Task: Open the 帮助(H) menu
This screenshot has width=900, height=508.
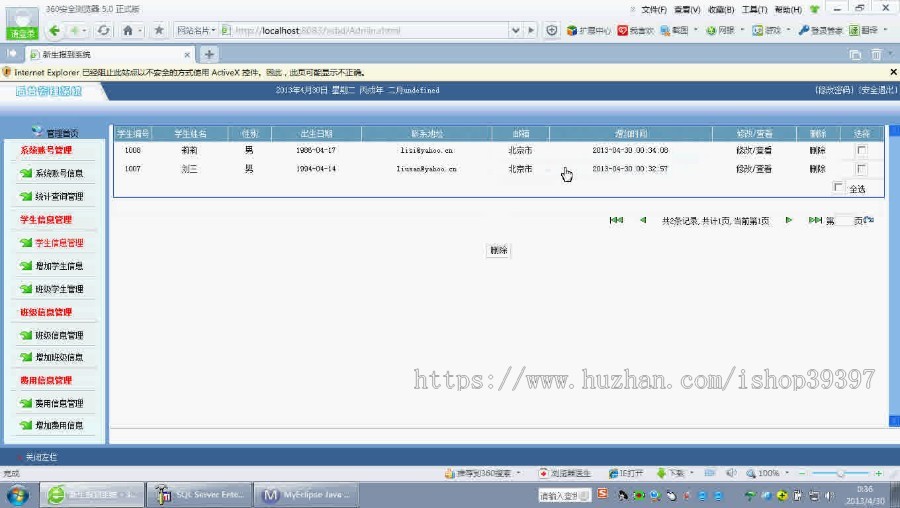Action: click(788, 10)
